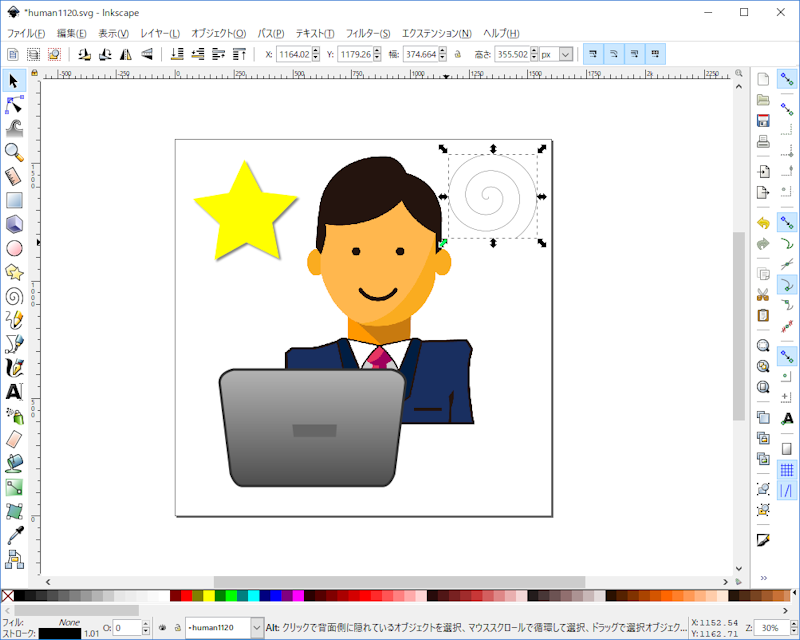Open the フィルター(S) menu
800x640 pixels.
(x=368, y=33)
